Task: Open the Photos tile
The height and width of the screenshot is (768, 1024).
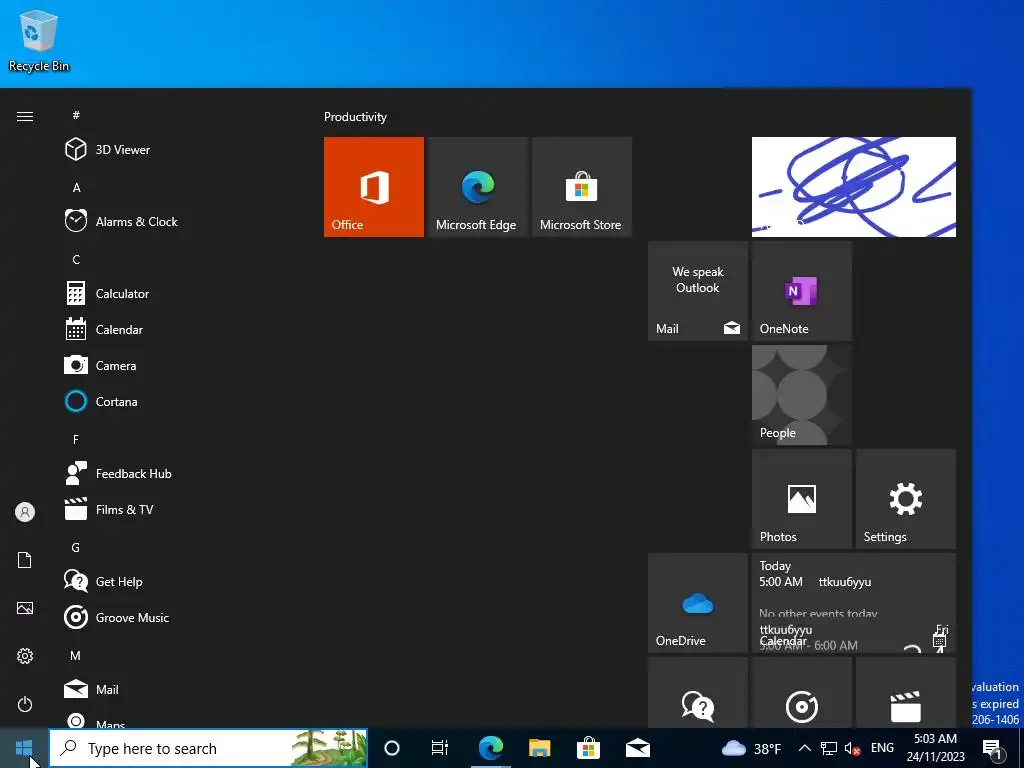Action: [802, 499]
